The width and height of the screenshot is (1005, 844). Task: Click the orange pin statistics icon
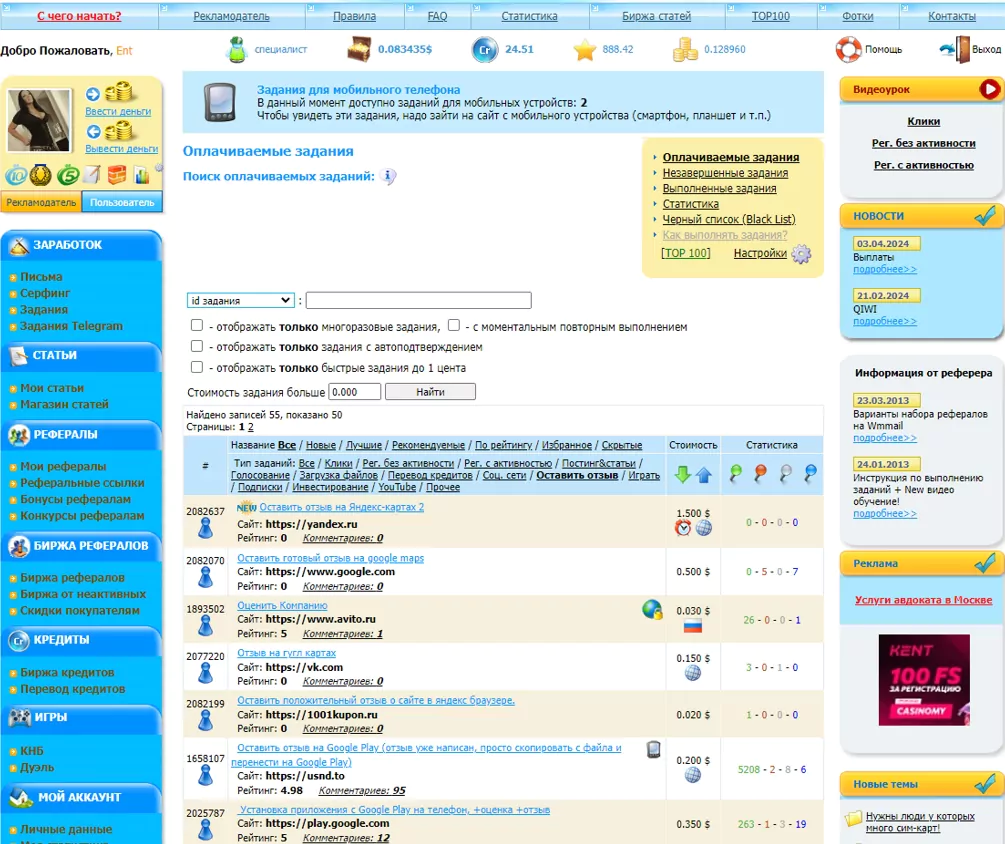click(x=760, y=474)
